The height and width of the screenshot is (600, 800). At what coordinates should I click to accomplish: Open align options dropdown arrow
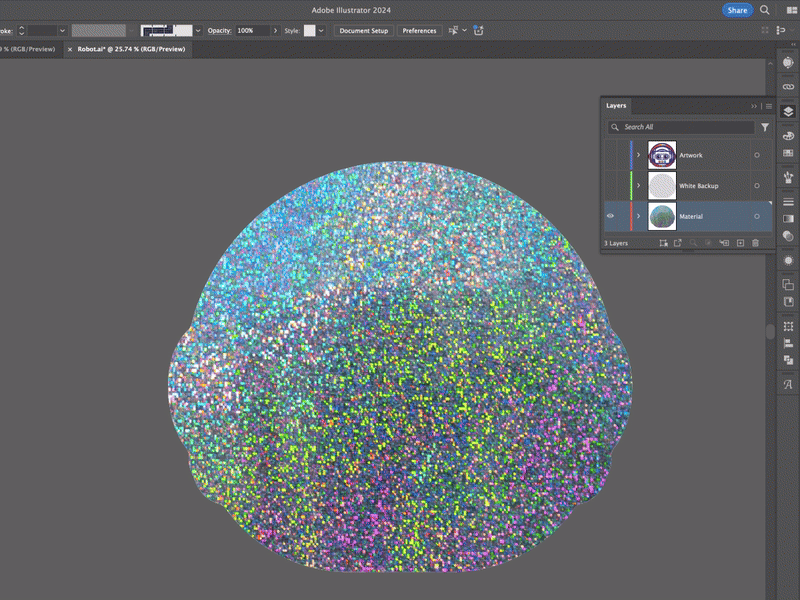pos(464,31)
